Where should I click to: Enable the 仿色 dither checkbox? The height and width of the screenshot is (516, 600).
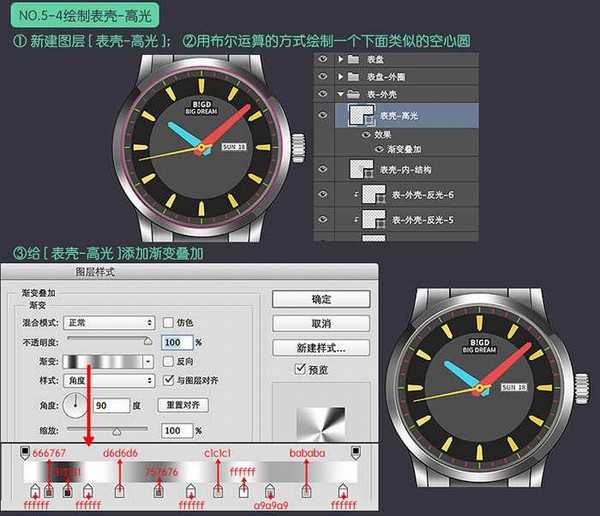[x=167, y=323]
